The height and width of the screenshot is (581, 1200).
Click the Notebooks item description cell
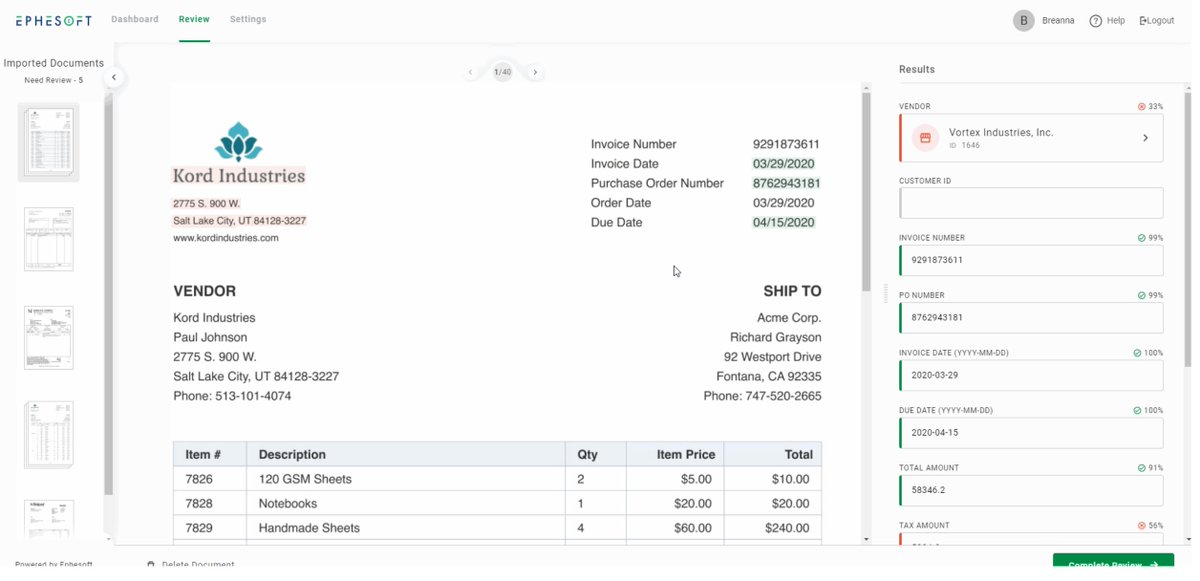pyautogui.click(x=405, y=504)
